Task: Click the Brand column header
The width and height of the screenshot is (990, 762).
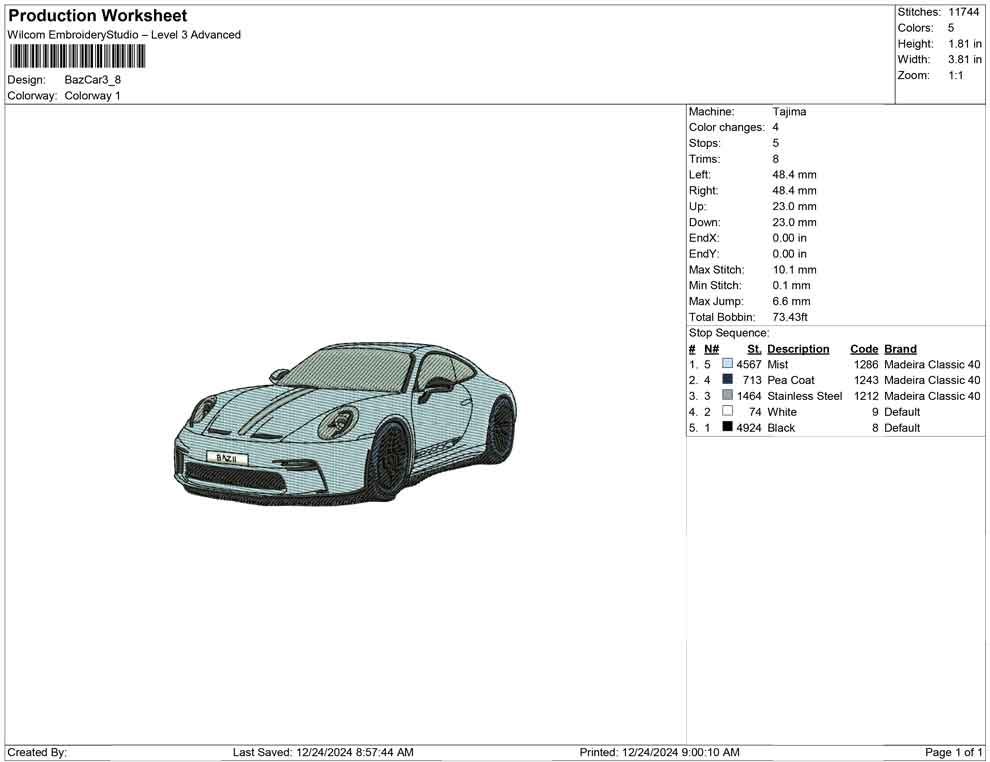Action: point(900,349)
